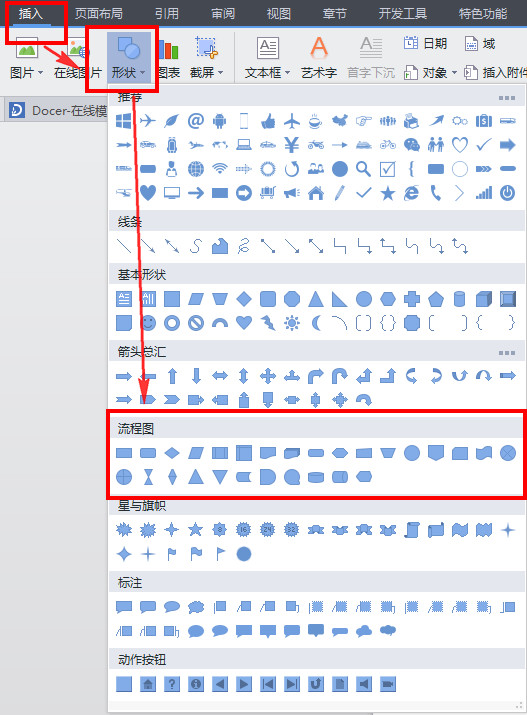Screen dimensions: 527x715
Task: Expand more recommended shapes via ellipsis
Action: tap(506, 98)
